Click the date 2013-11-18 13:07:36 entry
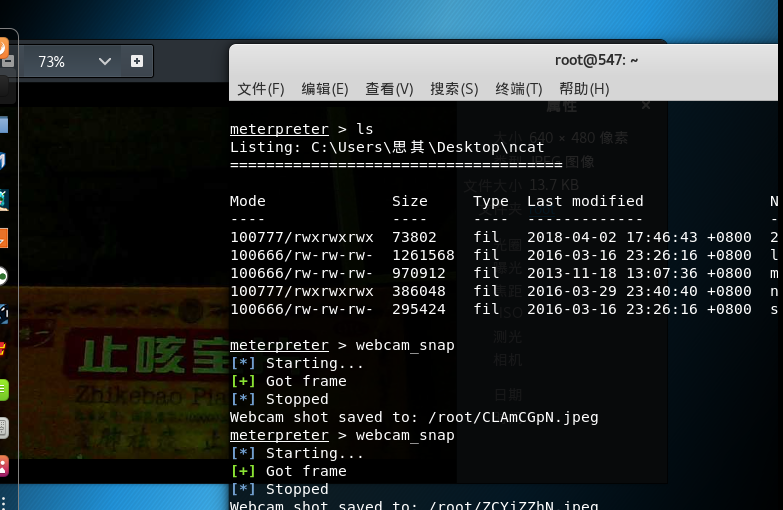The width and height of the screenshot is (783, 510). [x=612, y=273]
